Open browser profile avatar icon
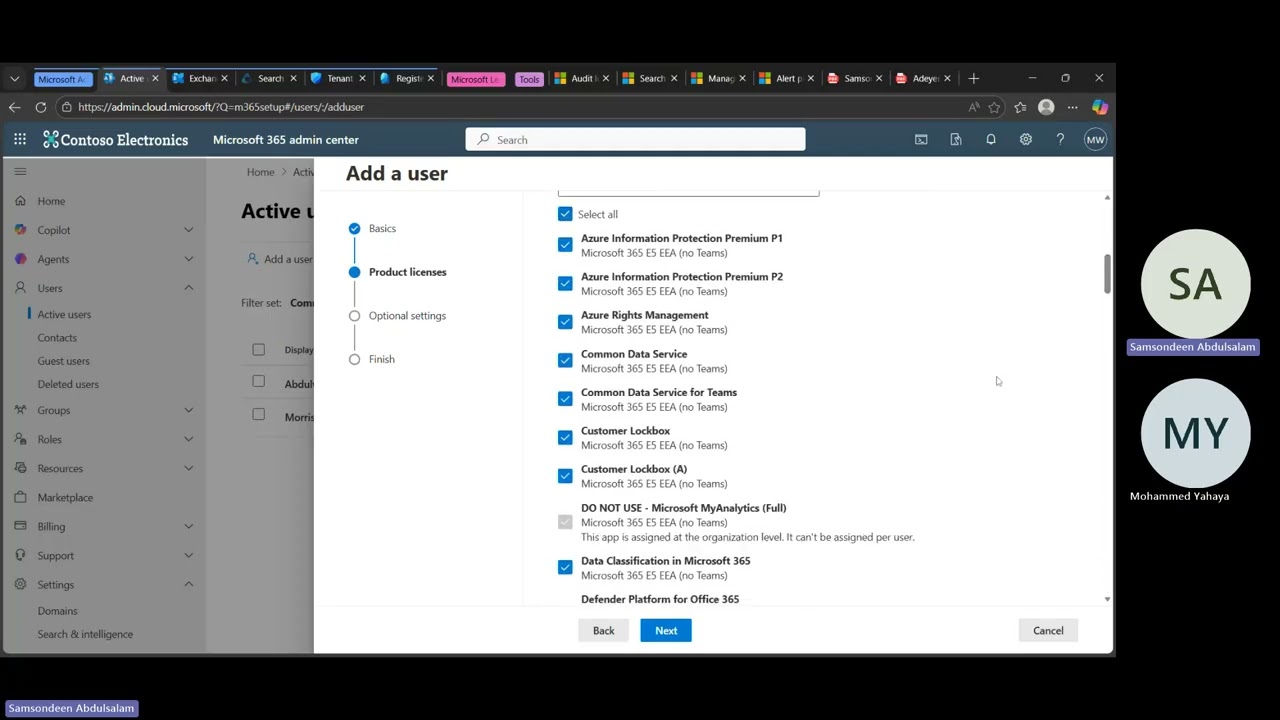Image resolution: width=1280 pixels, height=720 pixels. (1046, 107)
